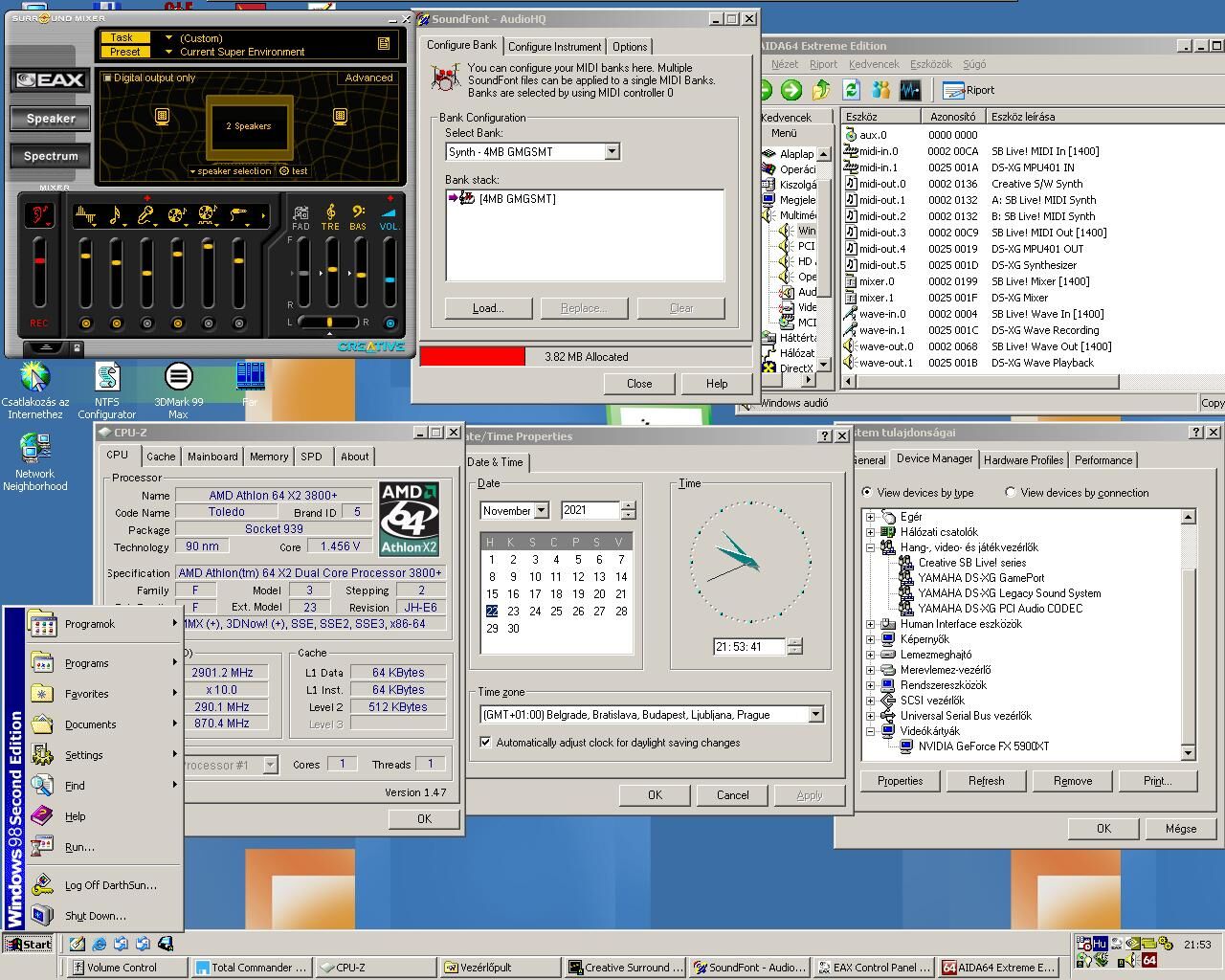
Task: Expand the Képernyők node in Device Manager
Action: [871, 639]
